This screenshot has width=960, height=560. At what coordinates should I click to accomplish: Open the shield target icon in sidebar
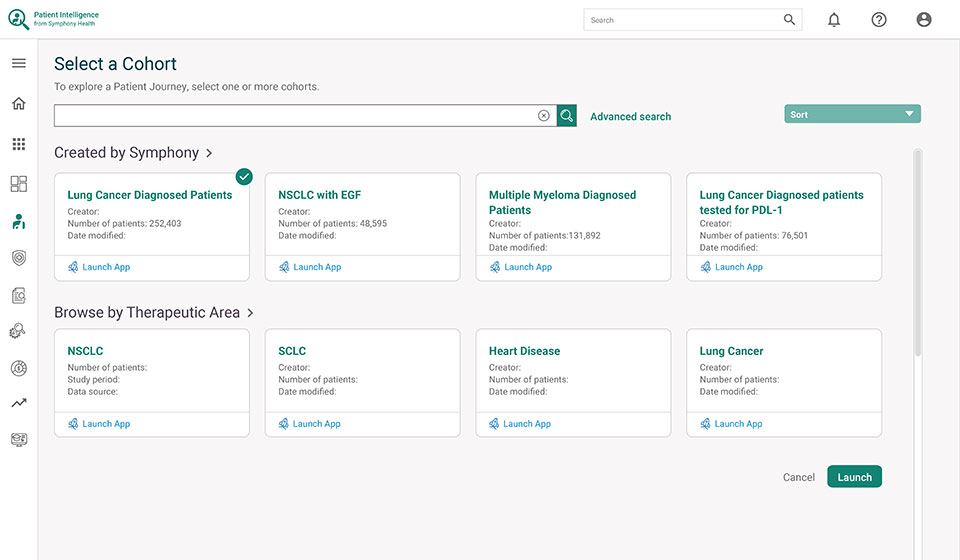19,258
